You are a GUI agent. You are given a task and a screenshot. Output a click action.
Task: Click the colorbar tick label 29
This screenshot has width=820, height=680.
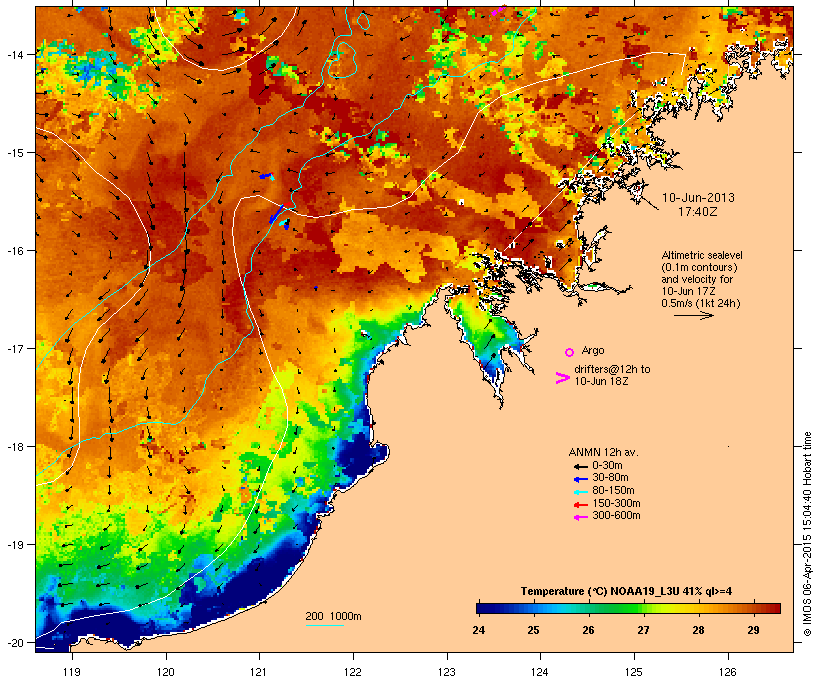click(x=753, y=630)
